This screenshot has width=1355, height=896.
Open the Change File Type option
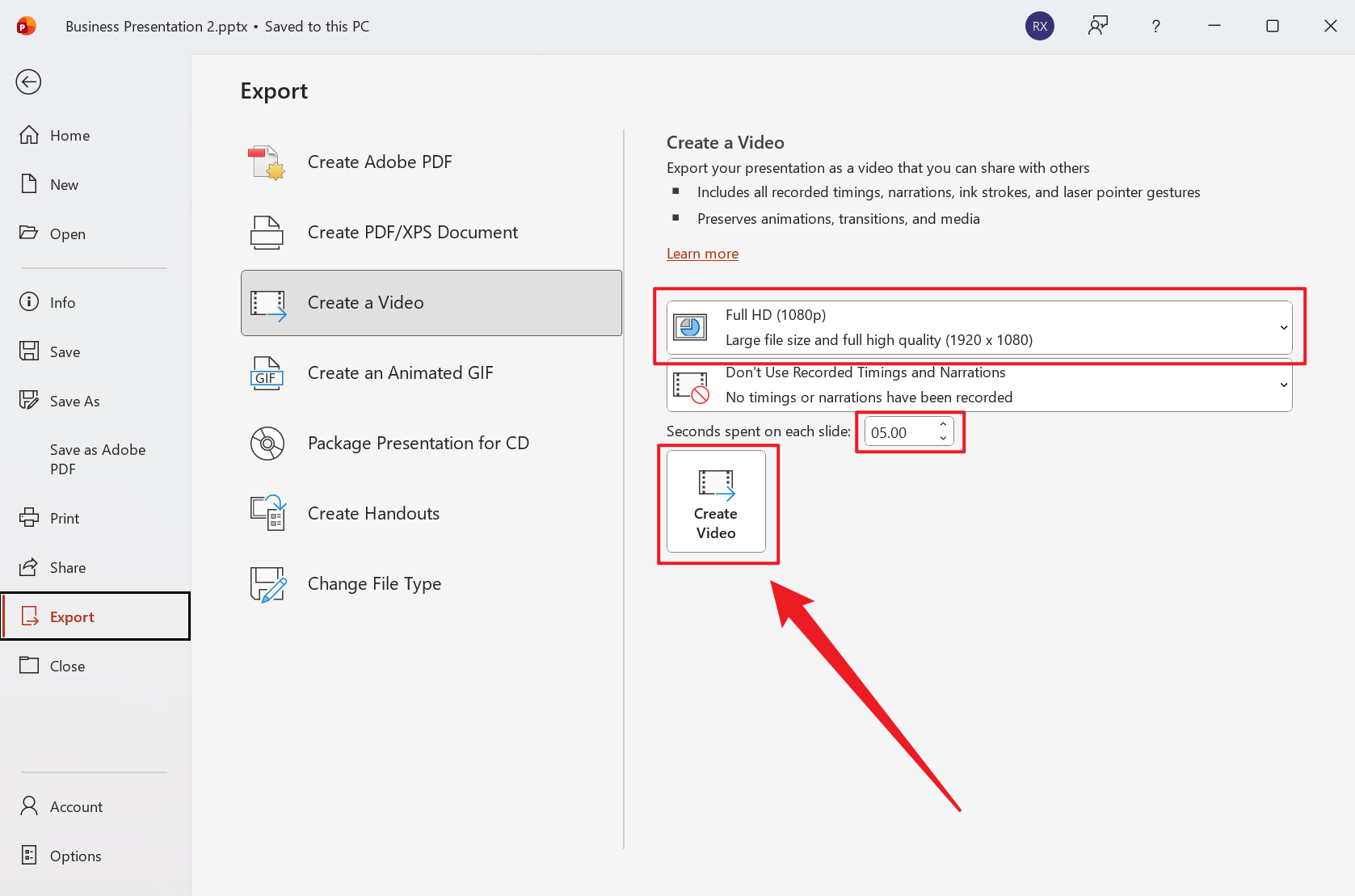374,584
